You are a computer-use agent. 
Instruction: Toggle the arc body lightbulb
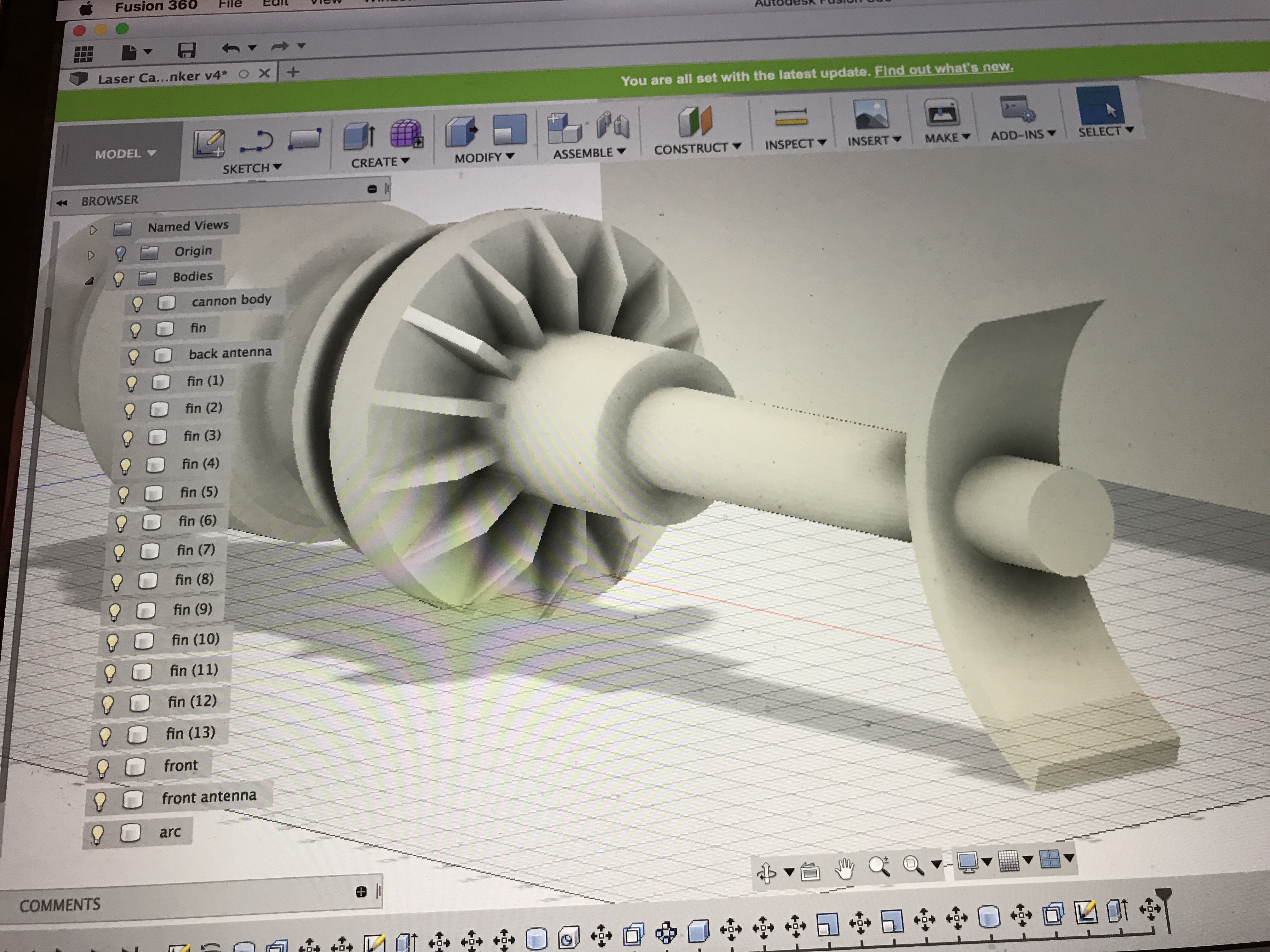pyautogui.click(x=98, y=833)
